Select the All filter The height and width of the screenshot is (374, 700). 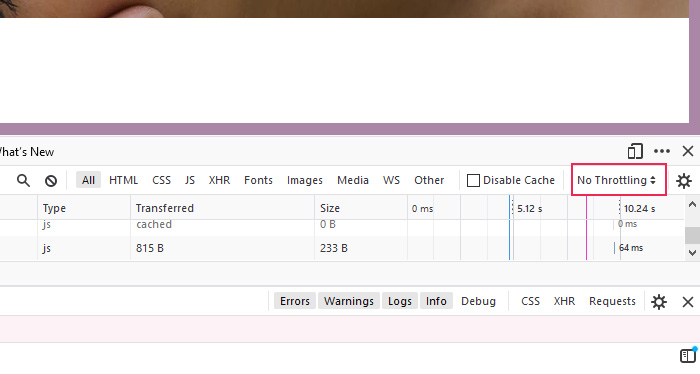[x=88, y=180]
